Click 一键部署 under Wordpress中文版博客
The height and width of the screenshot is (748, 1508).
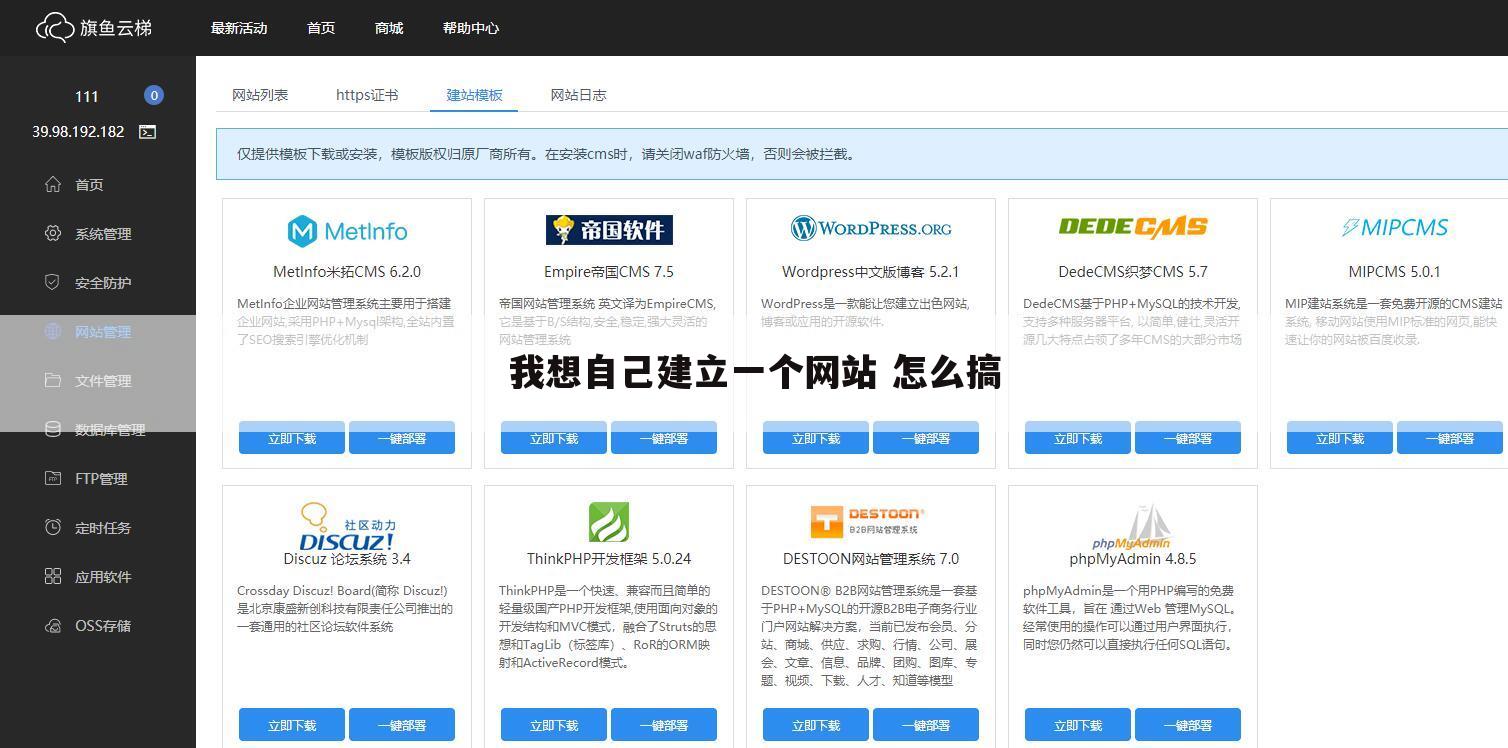[925, 437]
